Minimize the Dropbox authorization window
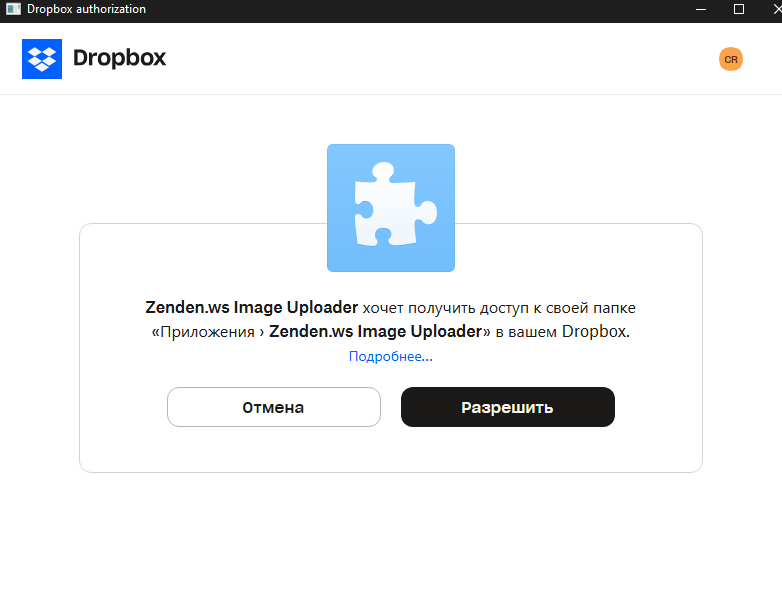The height and width of the screenshot is (615, 782). (x=701, y=9)
